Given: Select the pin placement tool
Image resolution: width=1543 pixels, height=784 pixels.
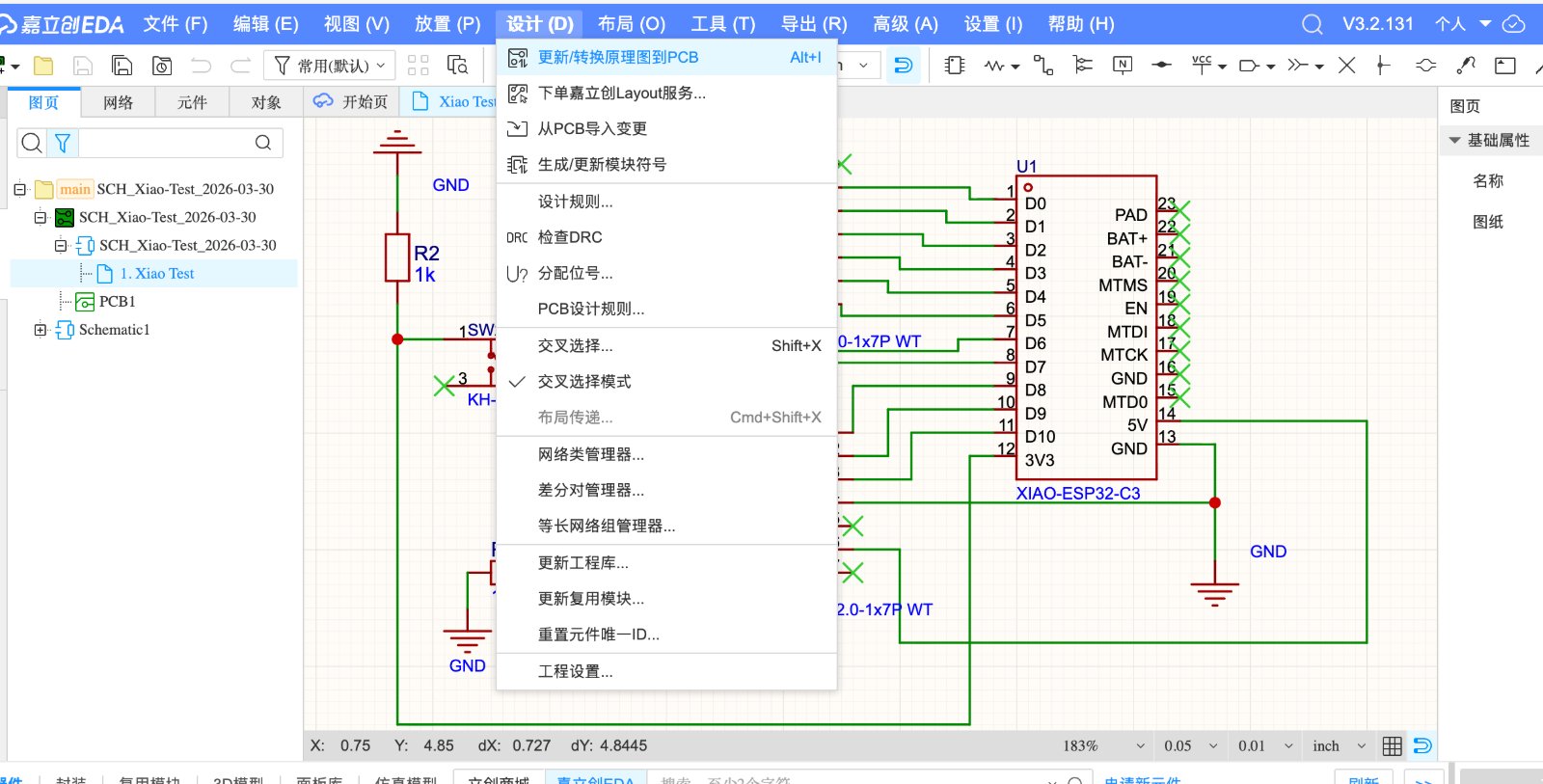Looking at the screenshot, I should pos(1383,66).
